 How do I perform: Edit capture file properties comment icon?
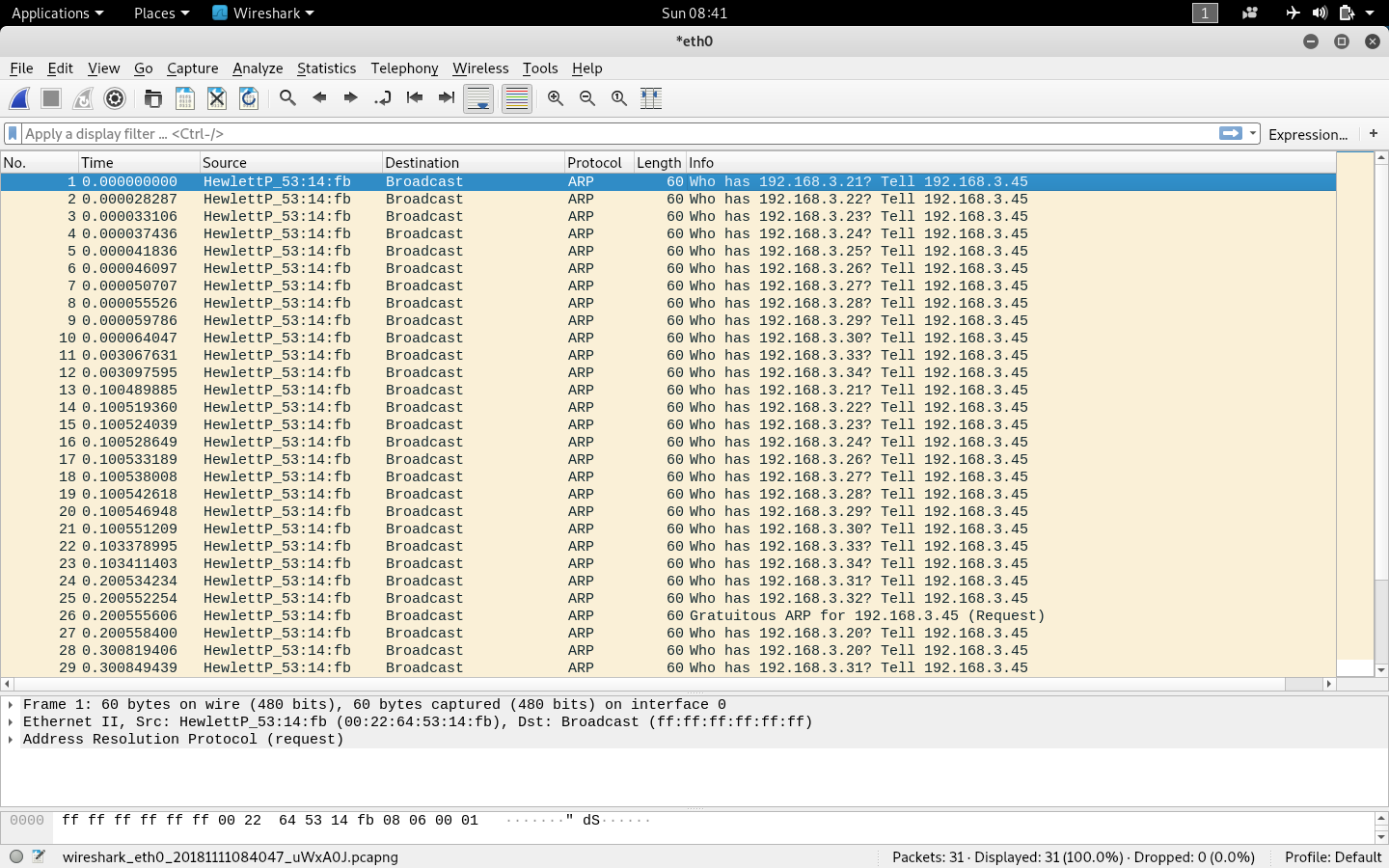(40, 856)
